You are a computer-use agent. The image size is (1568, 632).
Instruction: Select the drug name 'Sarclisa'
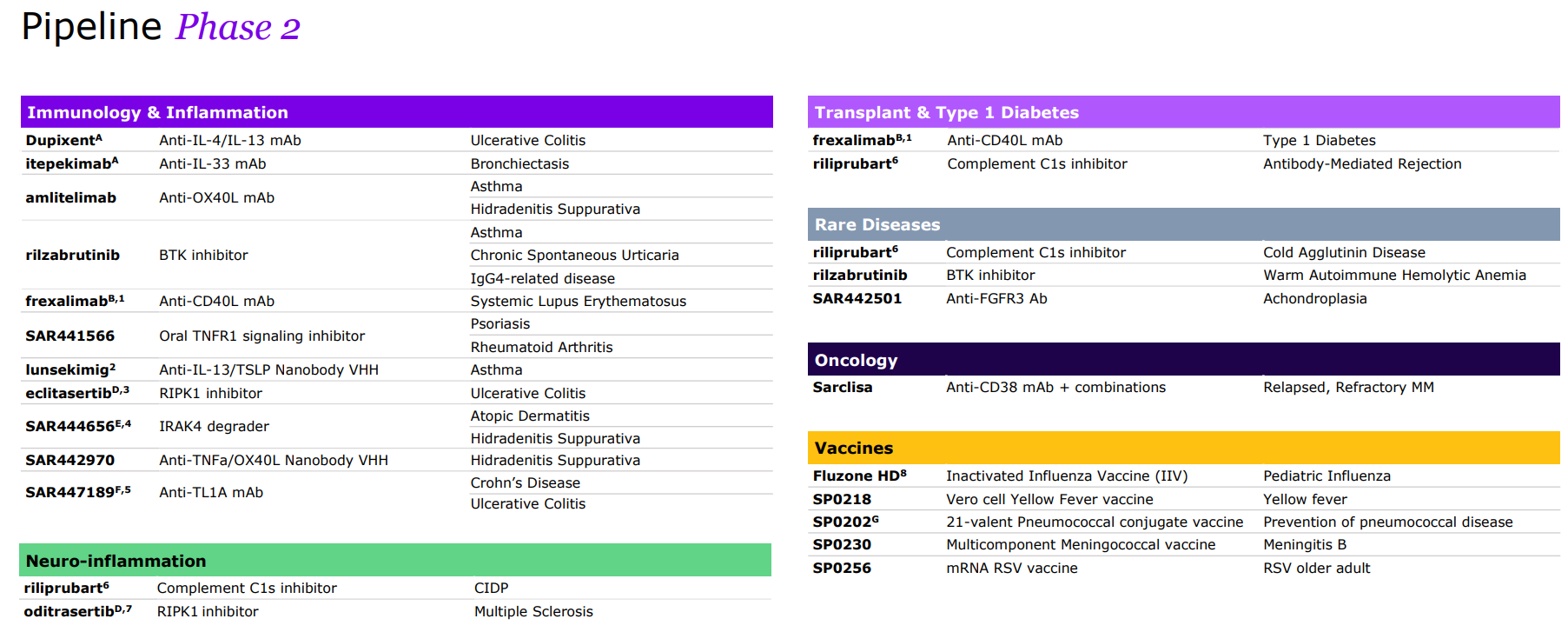[843, 387]
